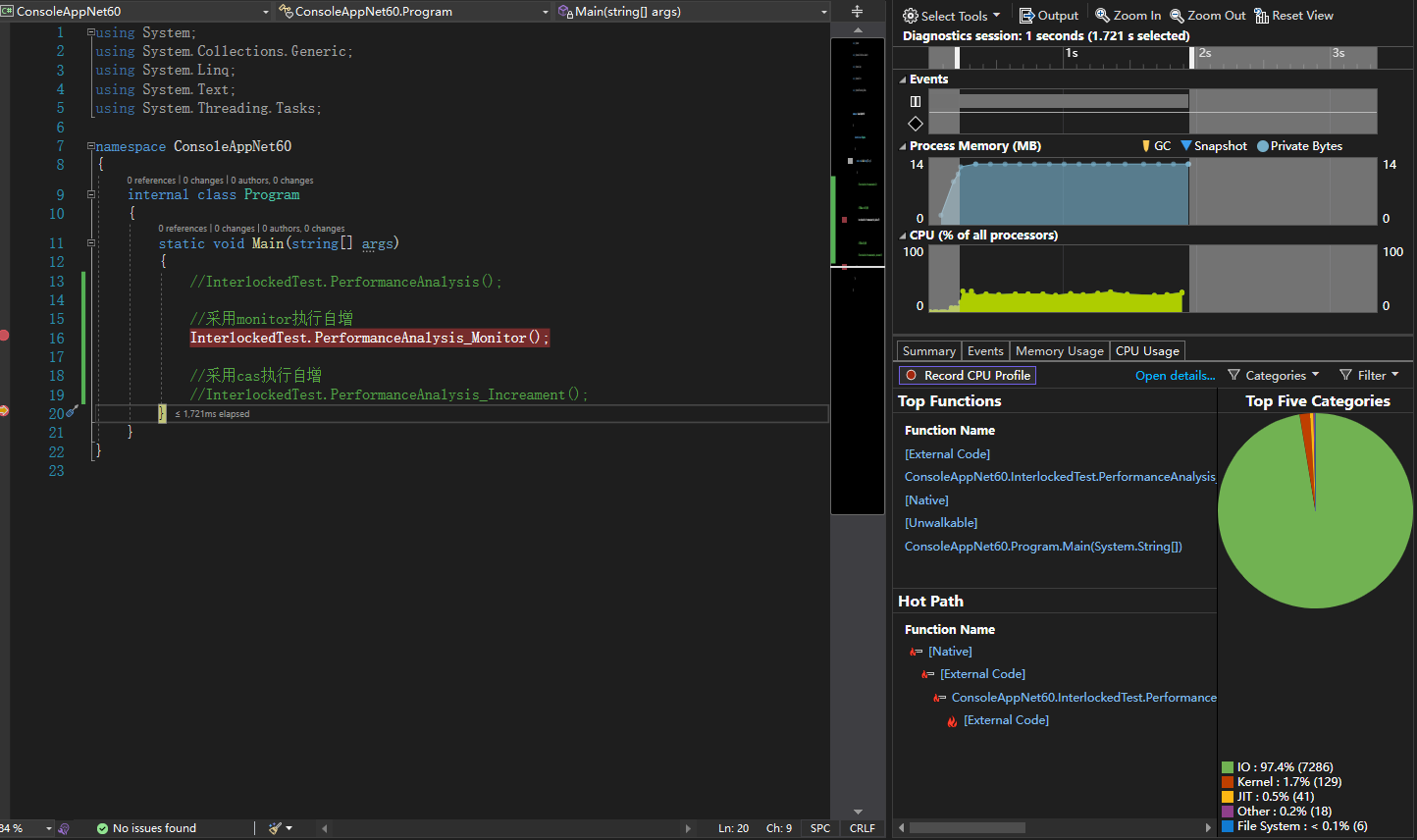Collapse the CPU (% of all processors) section
Image resolution: width=1417 pixels, height=840 pixels.
click(903, 236)
